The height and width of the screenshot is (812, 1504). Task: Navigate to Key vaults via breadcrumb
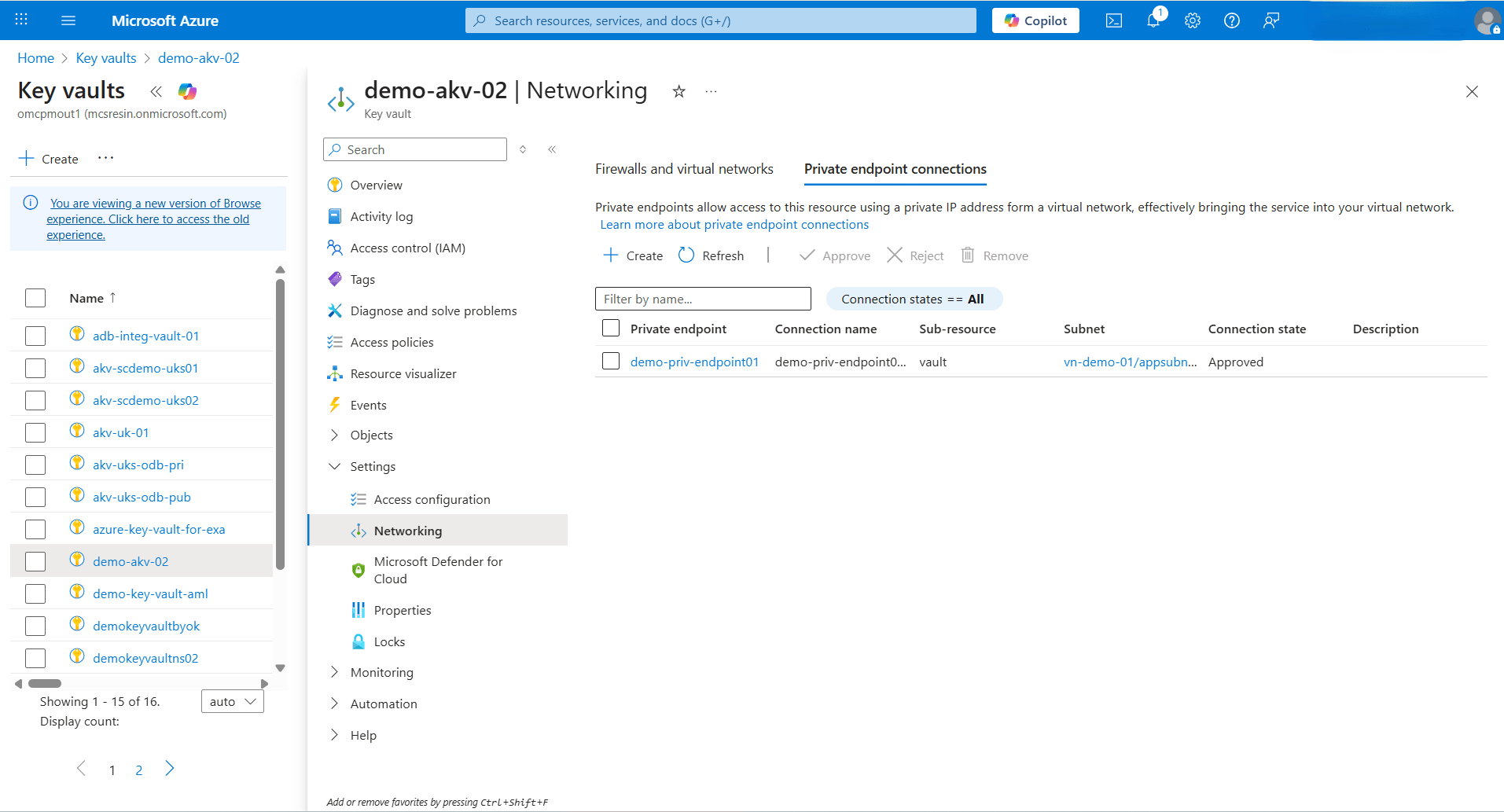pyautogui.click(x=105, y=57)
